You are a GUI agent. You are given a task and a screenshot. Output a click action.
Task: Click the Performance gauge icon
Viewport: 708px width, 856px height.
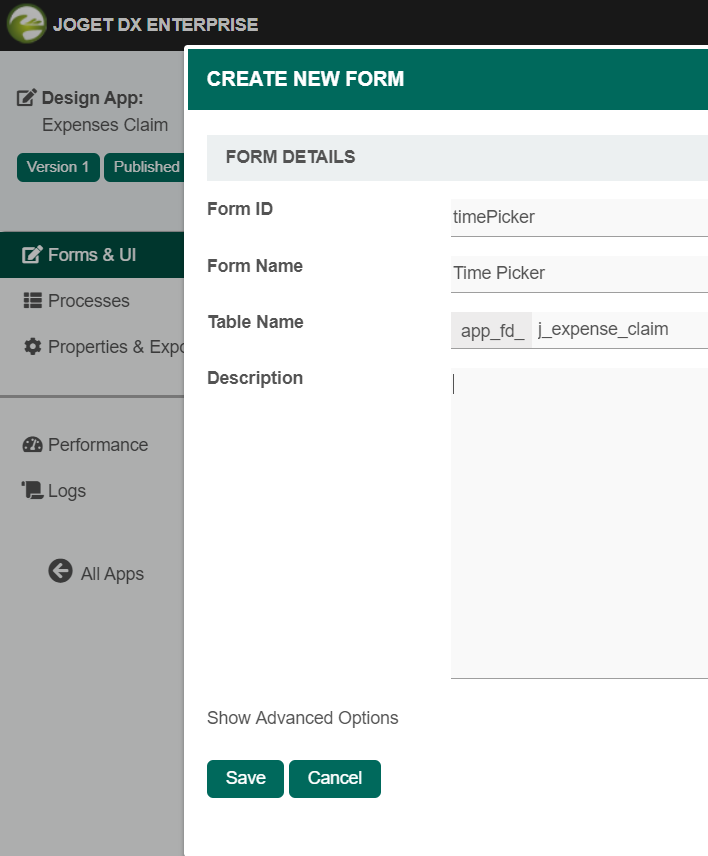32,444
